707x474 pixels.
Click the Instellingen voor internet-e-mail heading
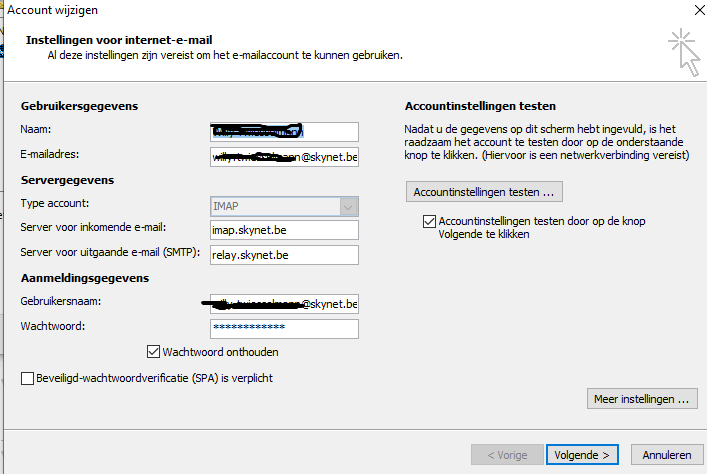[x=122, y=41]
